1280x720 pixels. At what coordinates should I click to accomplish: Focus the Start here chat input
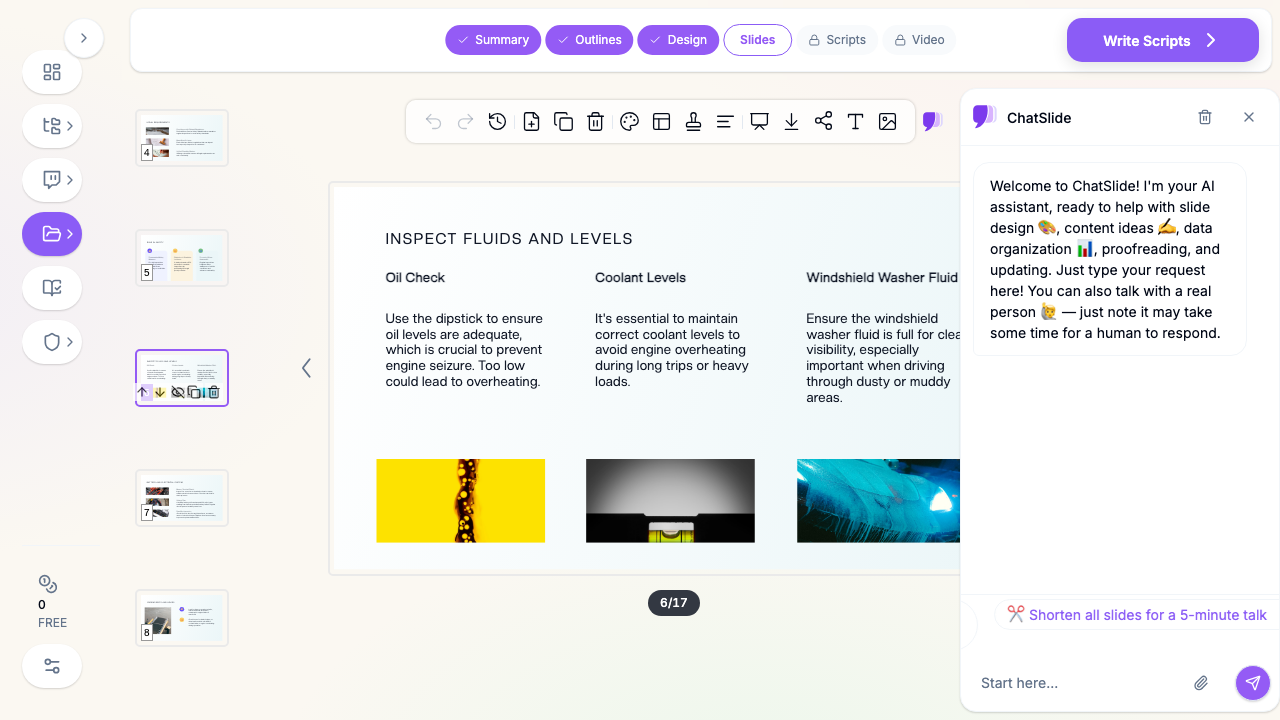(x=1080, y=683)
